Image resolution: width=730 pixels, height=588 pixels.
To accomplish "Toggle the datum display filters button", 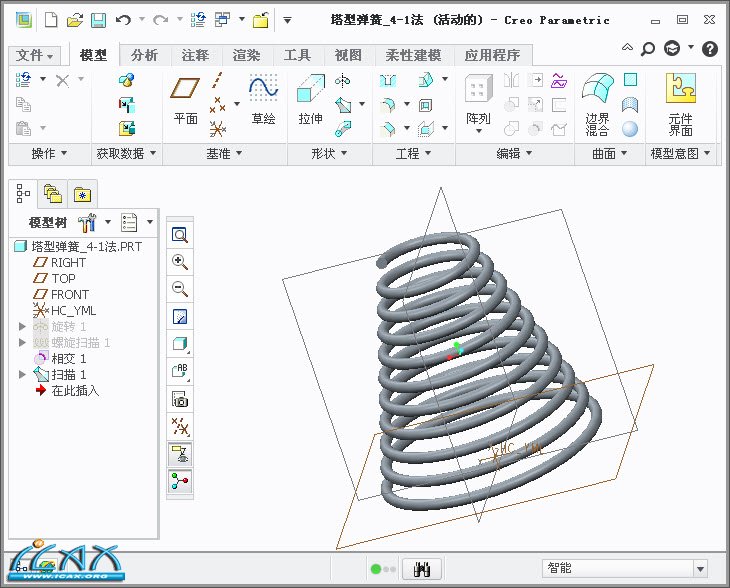I will pos(180,427).
